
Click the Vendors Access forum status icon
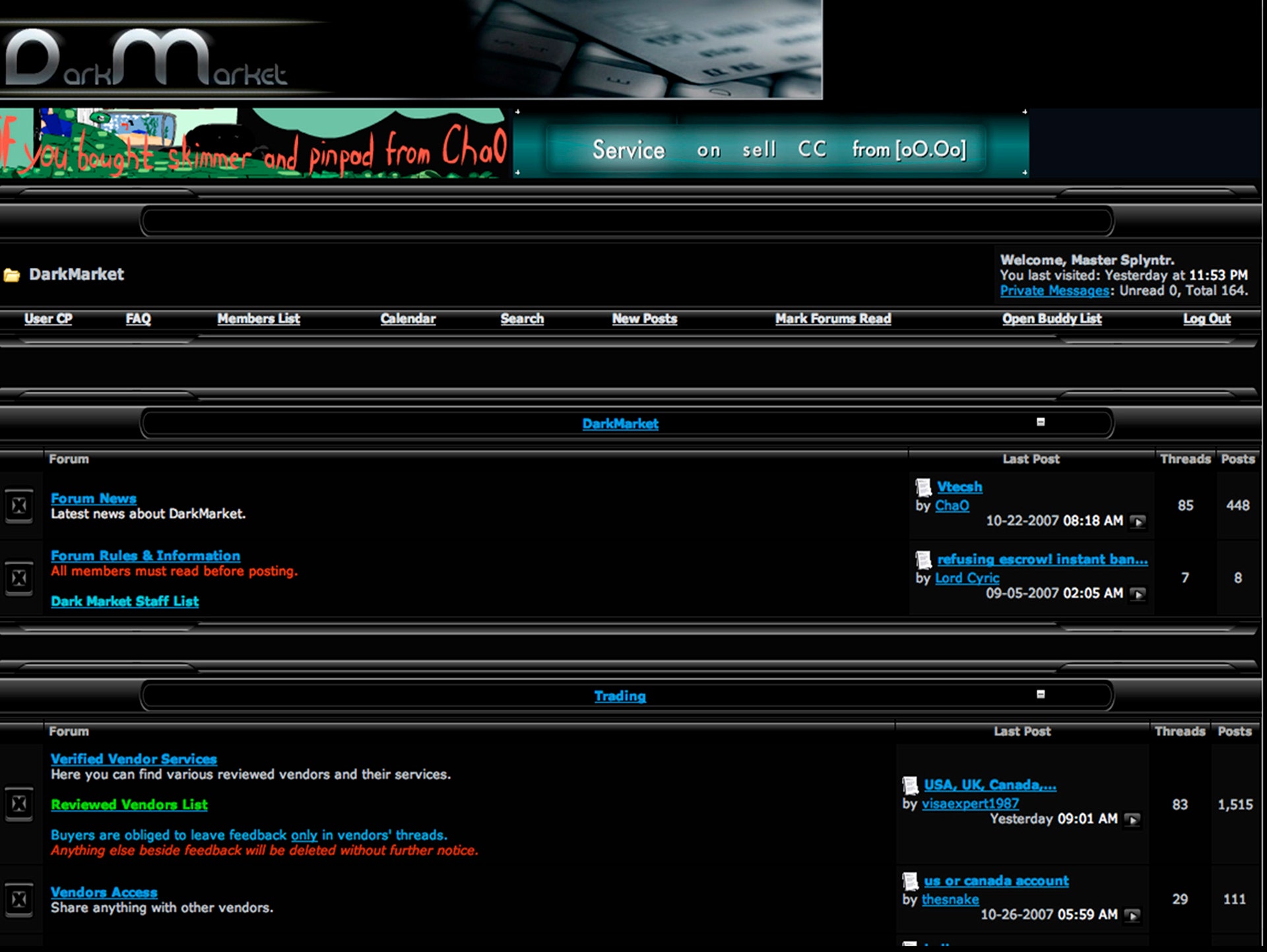(19, 899)
